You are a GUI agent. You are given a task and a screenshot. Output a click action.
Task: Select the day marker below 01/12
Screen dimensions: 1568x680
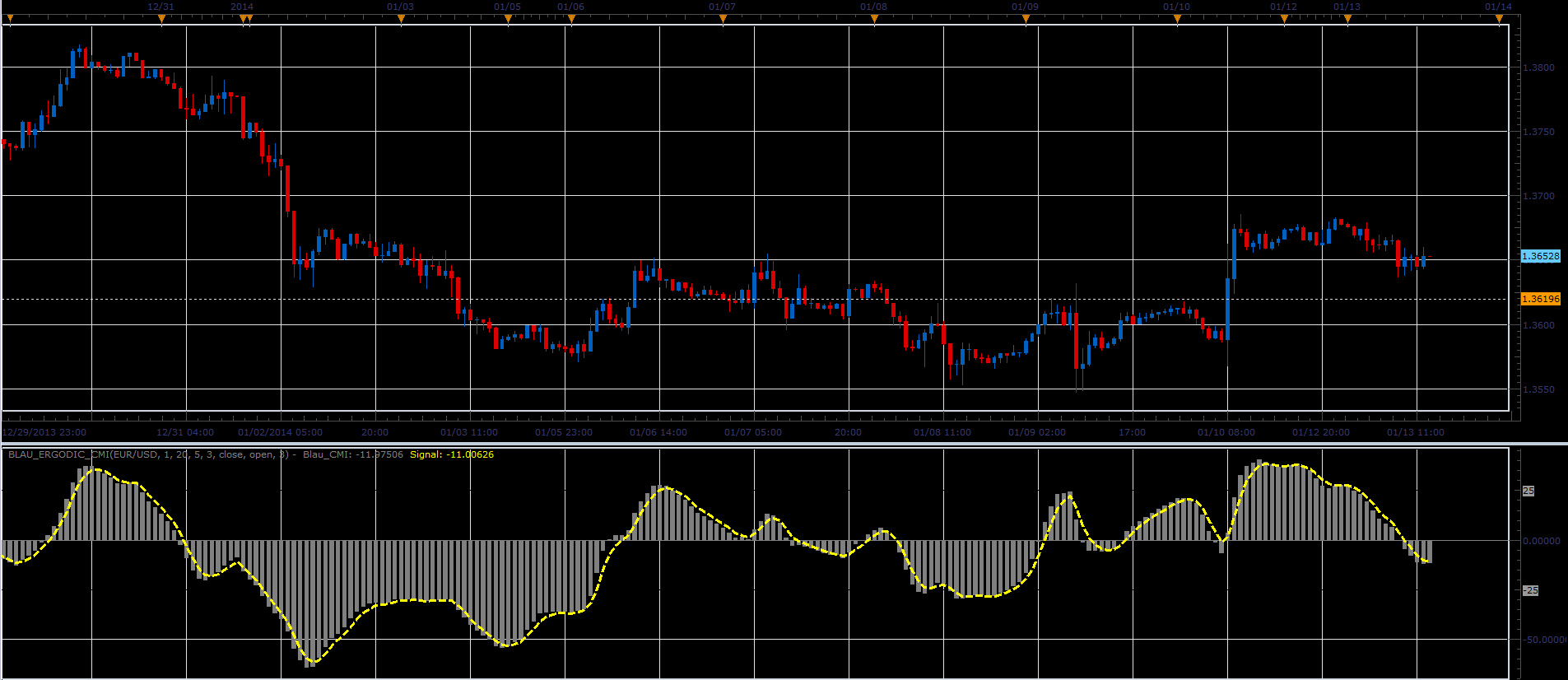click(x=1284, y=18)
